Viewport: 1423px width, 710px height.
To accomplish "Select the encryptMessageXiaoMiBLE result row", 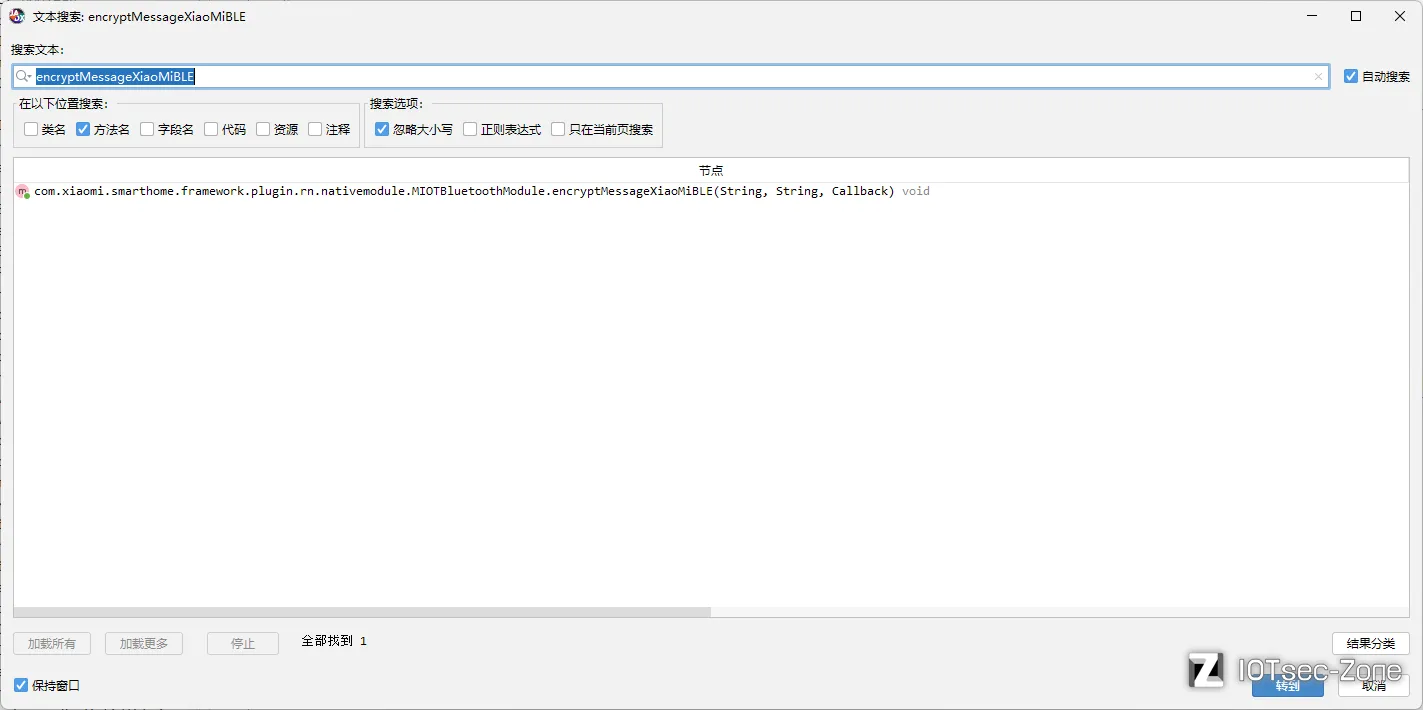I will tap(711, 191).
